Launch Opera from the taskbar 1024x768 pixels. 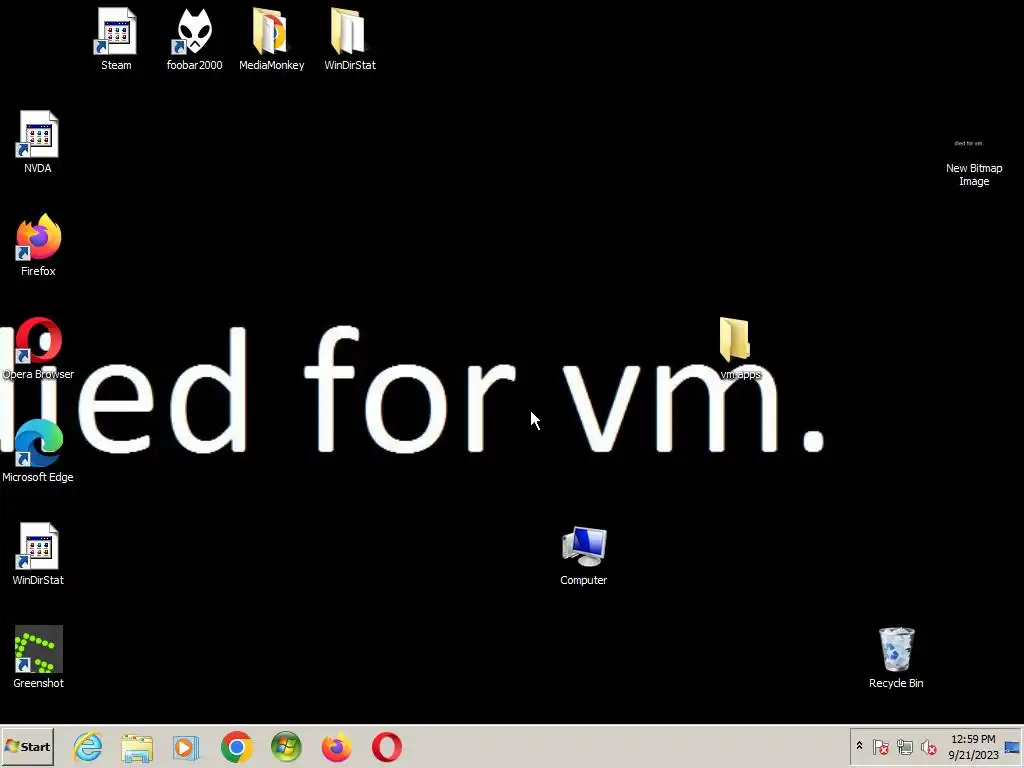tap(387, 747)
